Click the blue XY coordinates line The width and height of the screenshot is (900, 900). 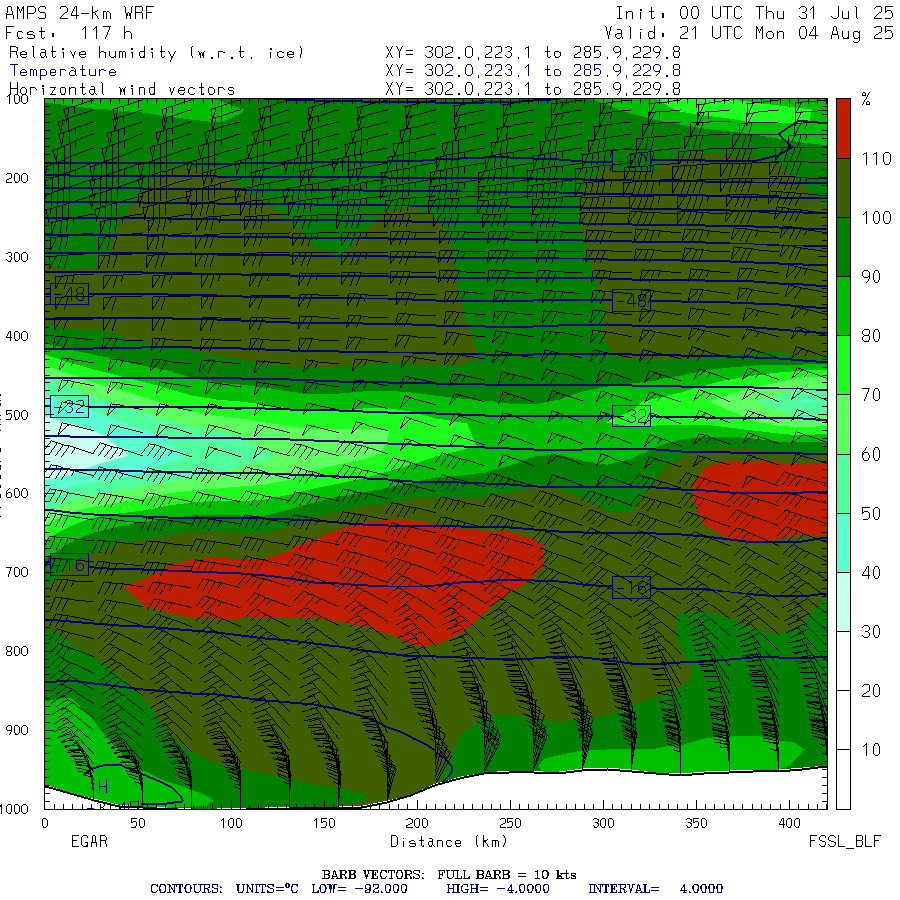533,71
